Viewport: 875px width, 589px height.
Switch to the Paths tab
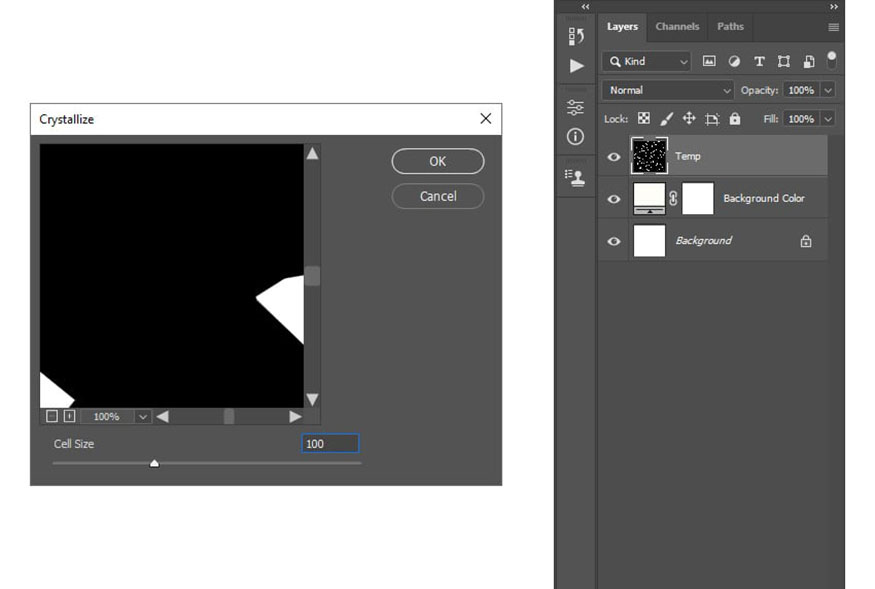[730, 27]
